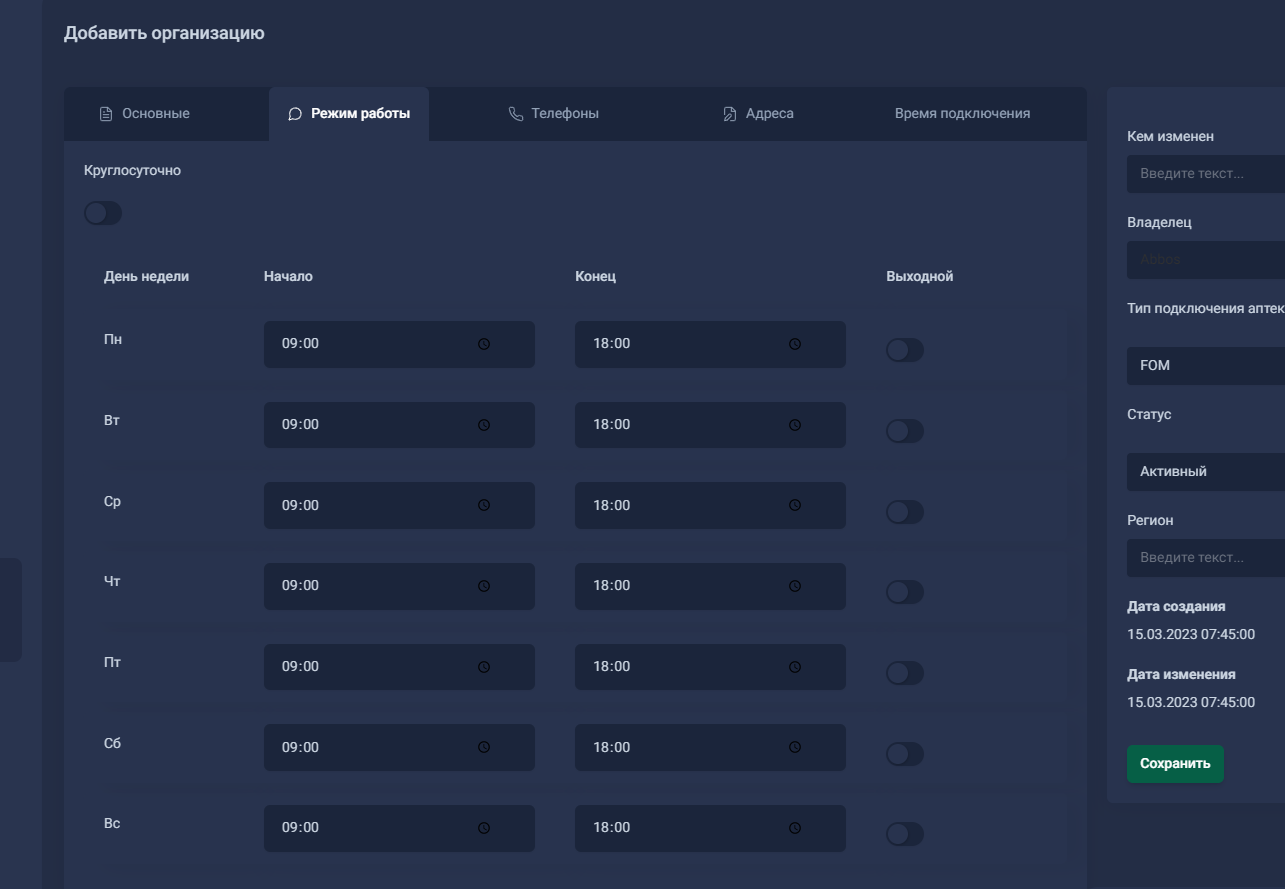Screen dimensions: 1285x889
Task: Click the Добавить организацию heading
Action: click(164, 33)
